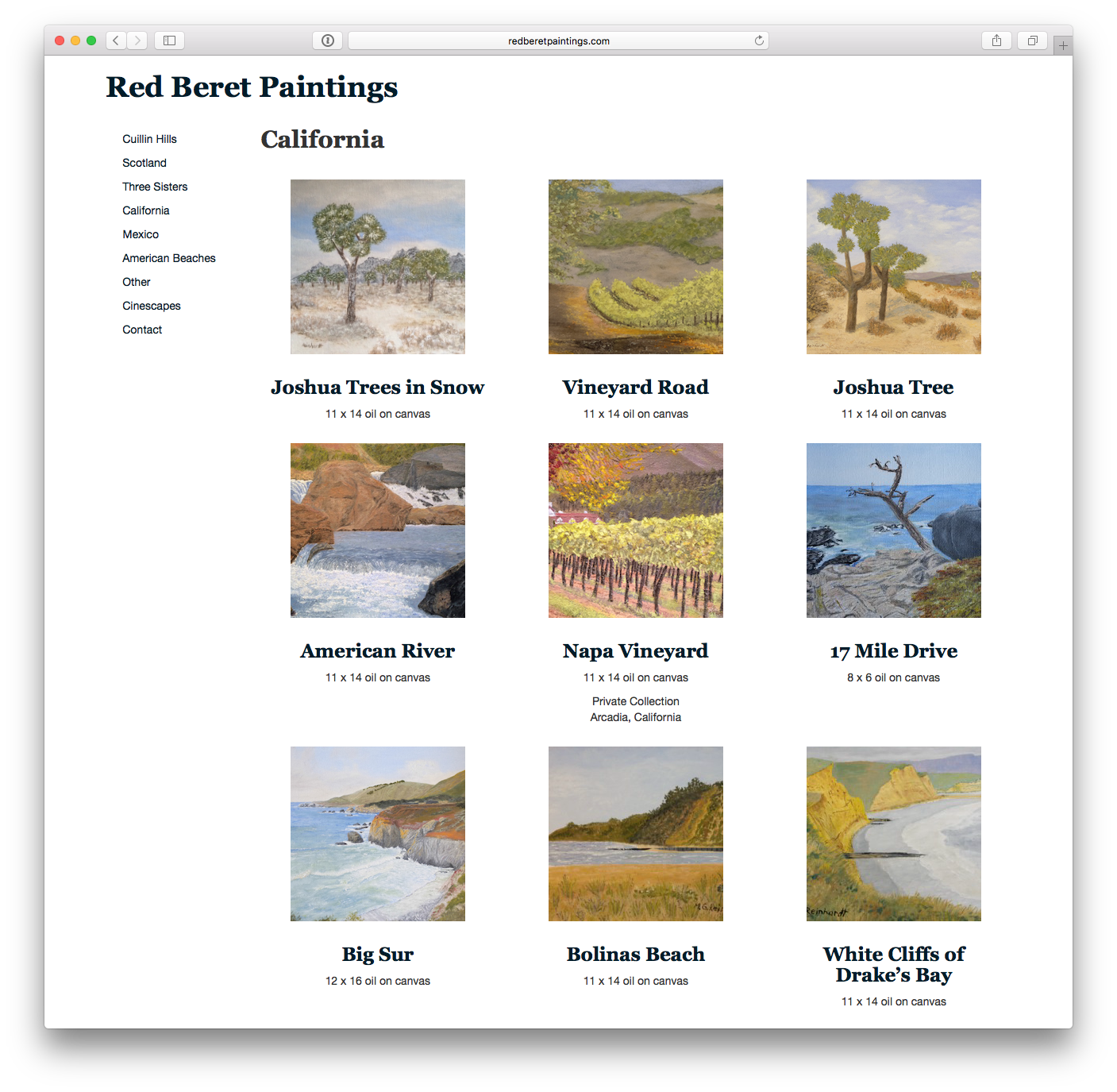Open the 17 Mile Drive painting thumbnail

894,531
